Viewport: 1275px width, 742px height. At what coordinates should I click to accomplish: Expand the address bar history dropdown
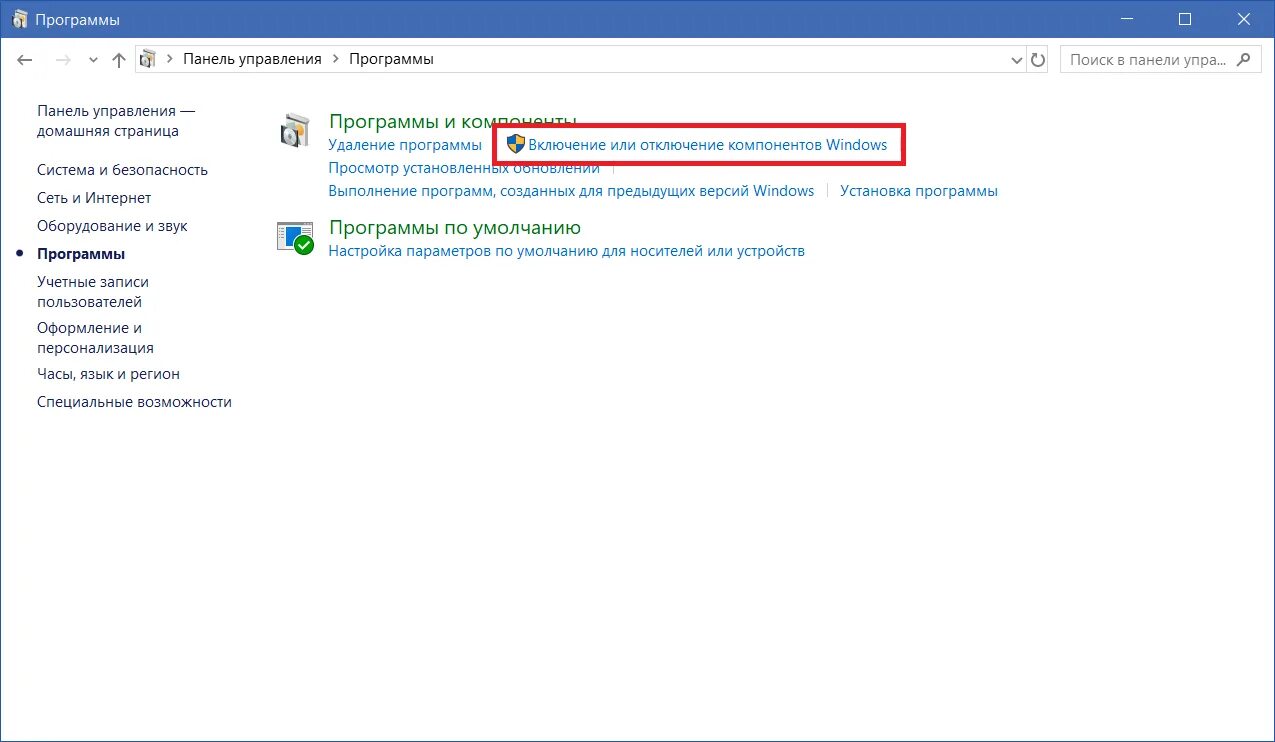[1018, 60]
